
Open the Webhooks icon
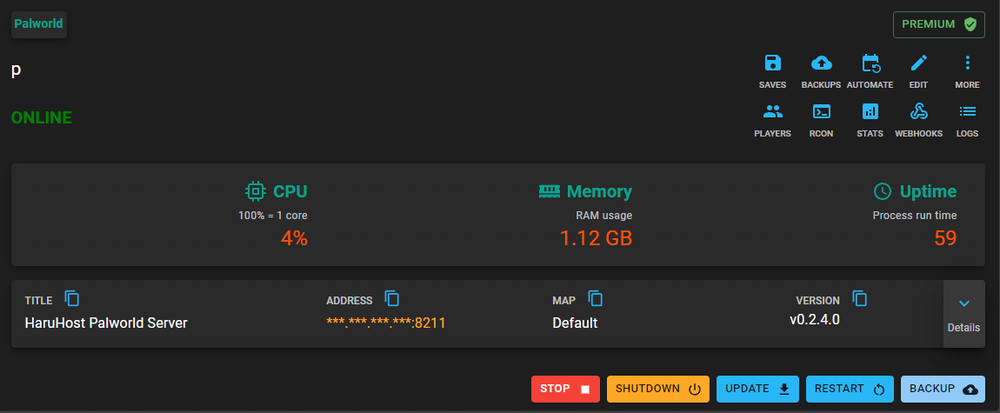coord(919,112)
